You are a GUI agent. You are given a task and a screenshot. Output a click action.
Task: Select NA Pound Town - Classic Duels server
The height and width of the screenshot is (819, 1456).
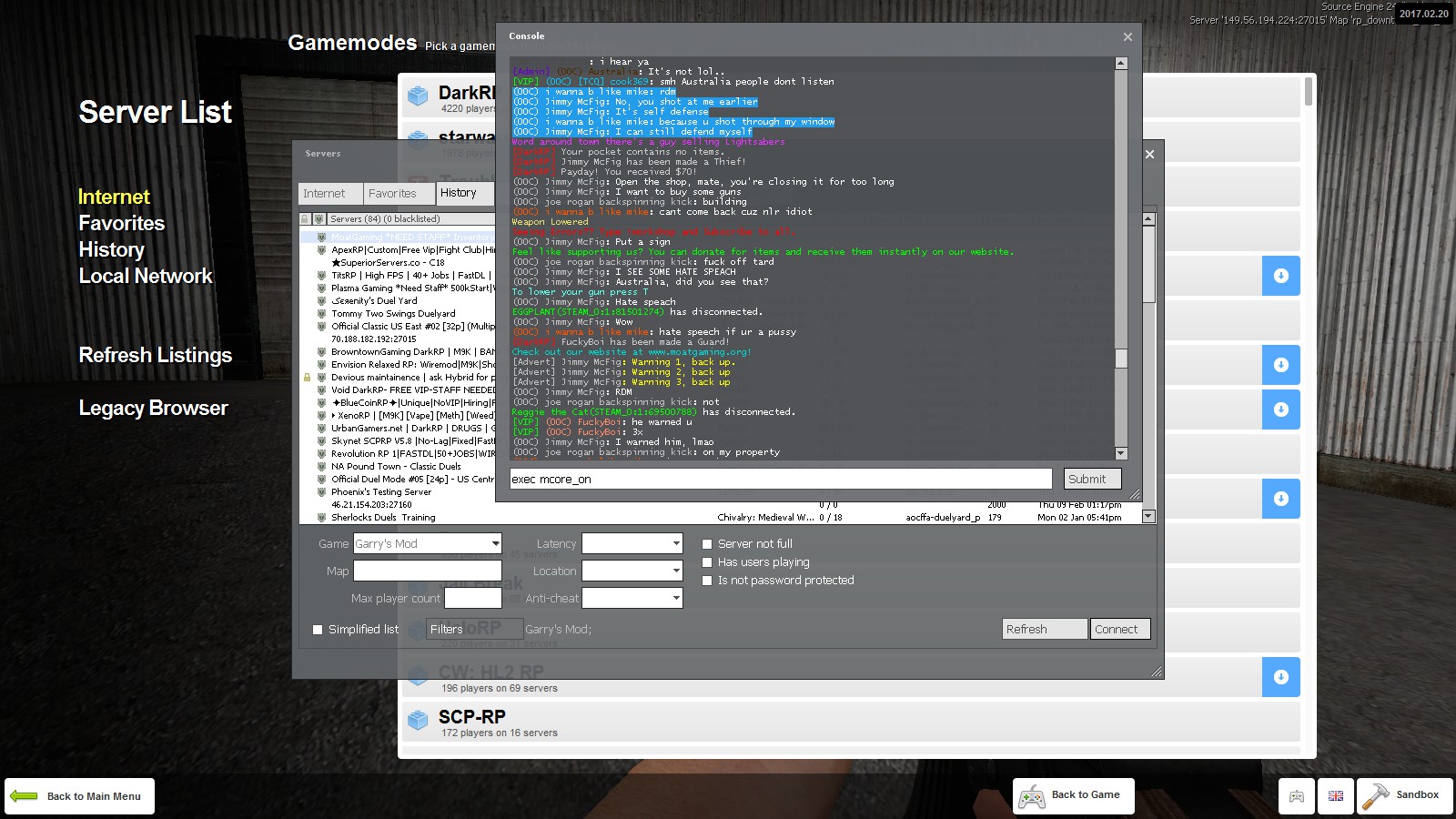tap(398, 467)
